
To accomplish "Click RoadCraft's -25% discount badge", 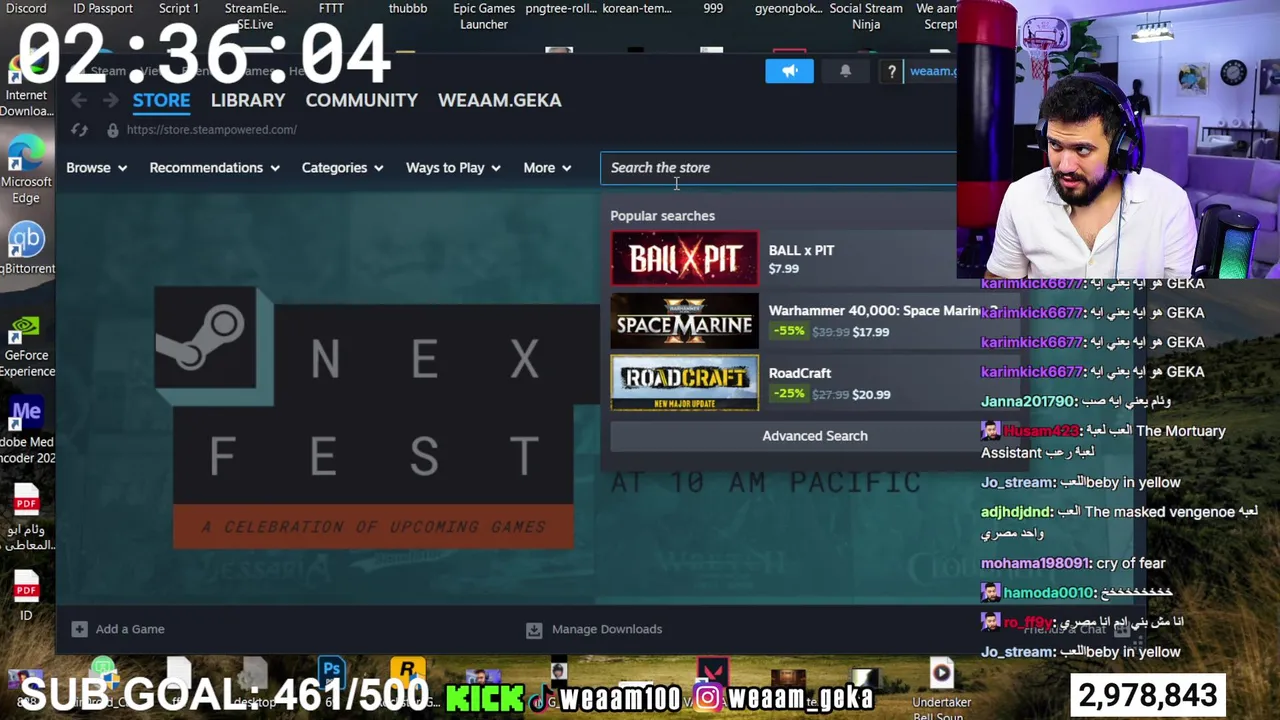I will [788, 394].
